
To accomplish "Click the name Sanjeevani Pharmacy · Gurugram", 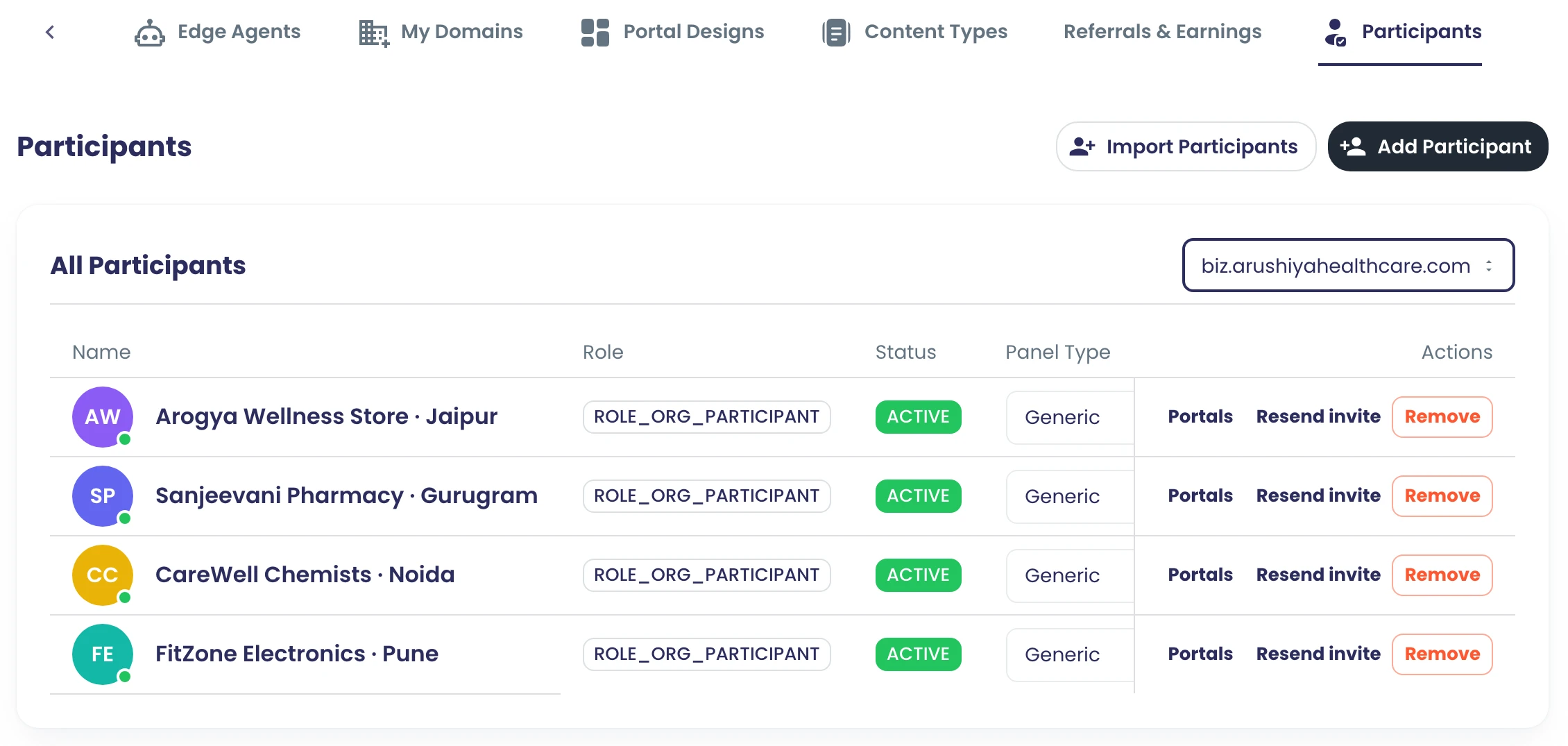I will point(346,495).
